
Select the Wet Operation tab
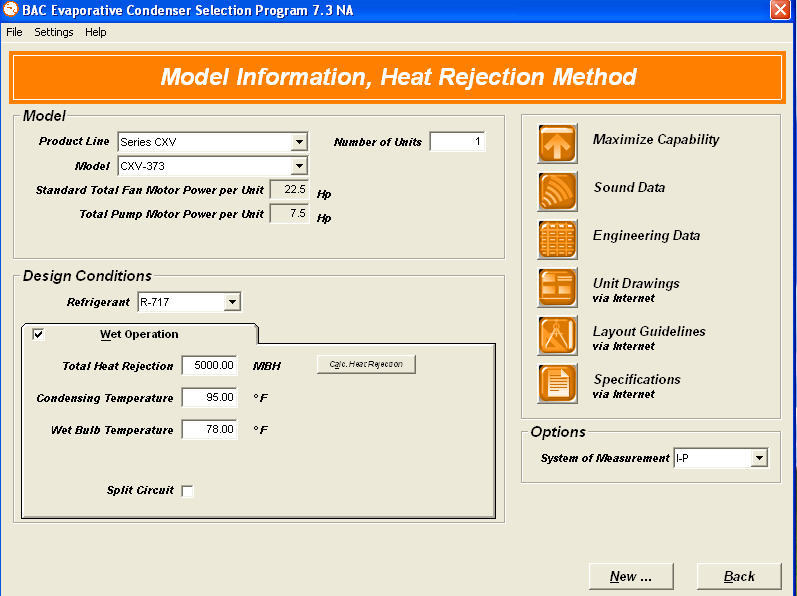[x=139, y=334]
